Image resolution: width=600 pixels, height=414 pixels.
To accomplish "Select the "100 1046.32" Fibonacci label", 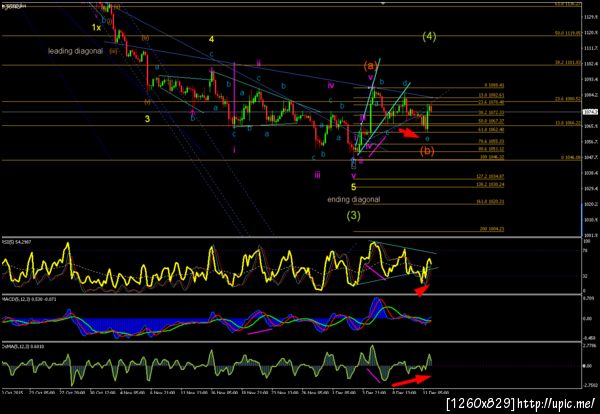I will pyautogui.click(x=491, y=157).
